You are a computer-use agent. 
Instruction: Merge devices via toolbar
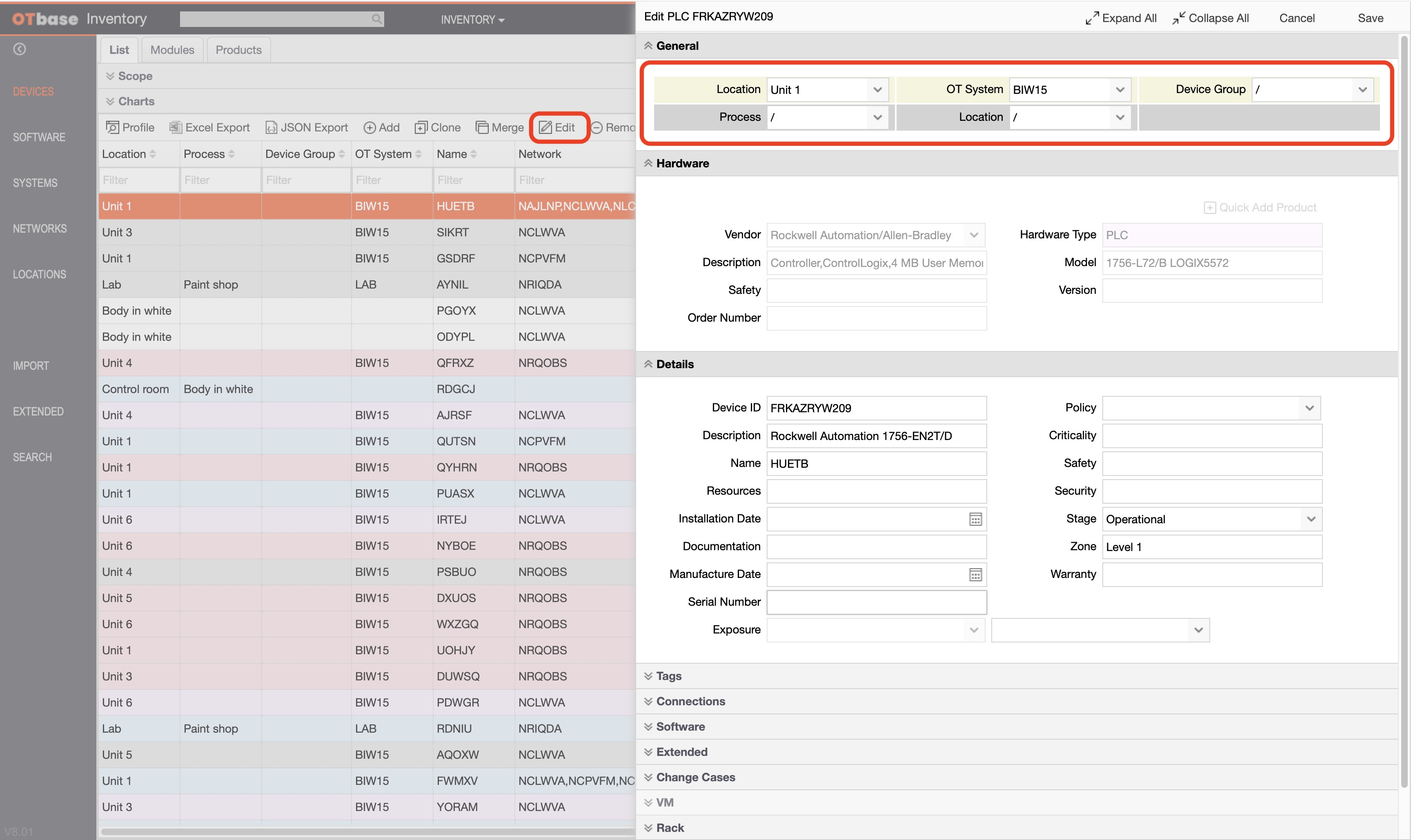499,127
